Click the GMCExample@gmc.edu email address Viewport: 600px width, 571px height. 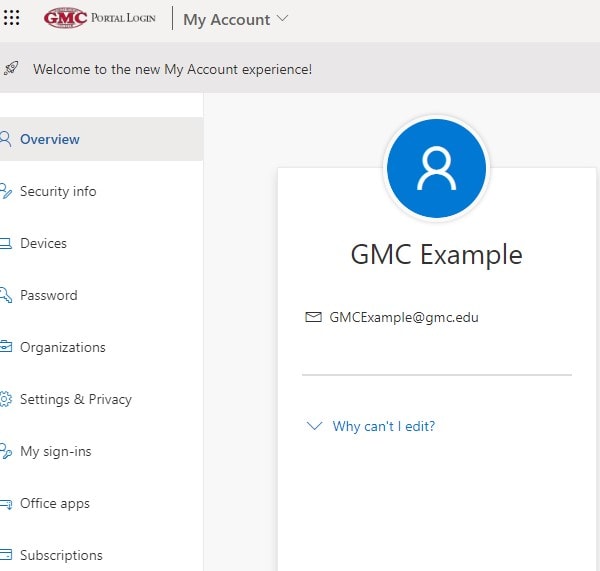tap(405, 317)
